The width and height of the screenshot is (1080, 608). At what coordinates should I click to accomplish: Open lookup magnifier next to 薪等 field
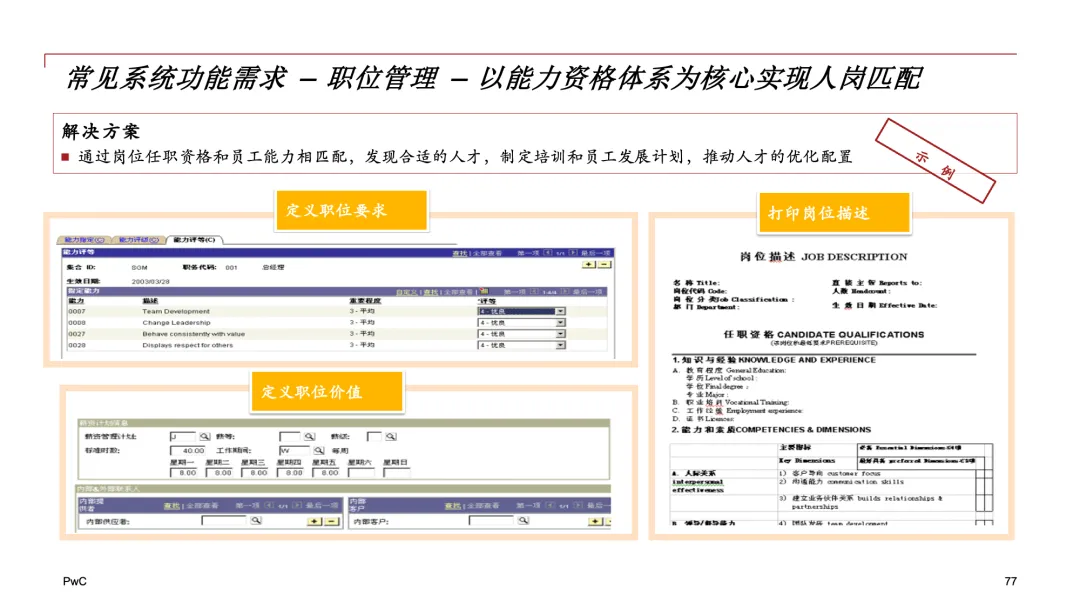[309, 437]
